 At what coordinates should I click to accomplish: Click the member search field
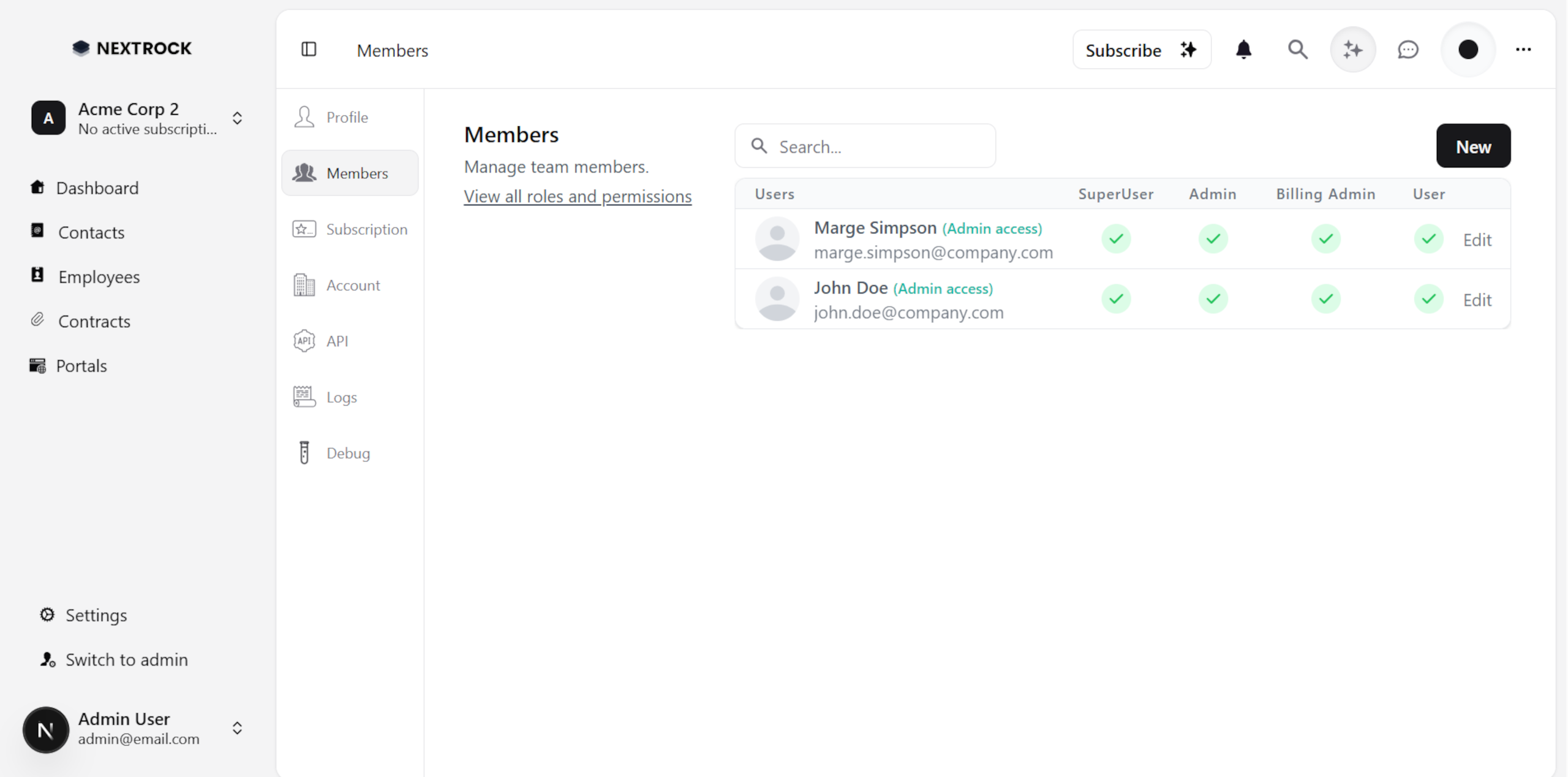click(865, 146)
